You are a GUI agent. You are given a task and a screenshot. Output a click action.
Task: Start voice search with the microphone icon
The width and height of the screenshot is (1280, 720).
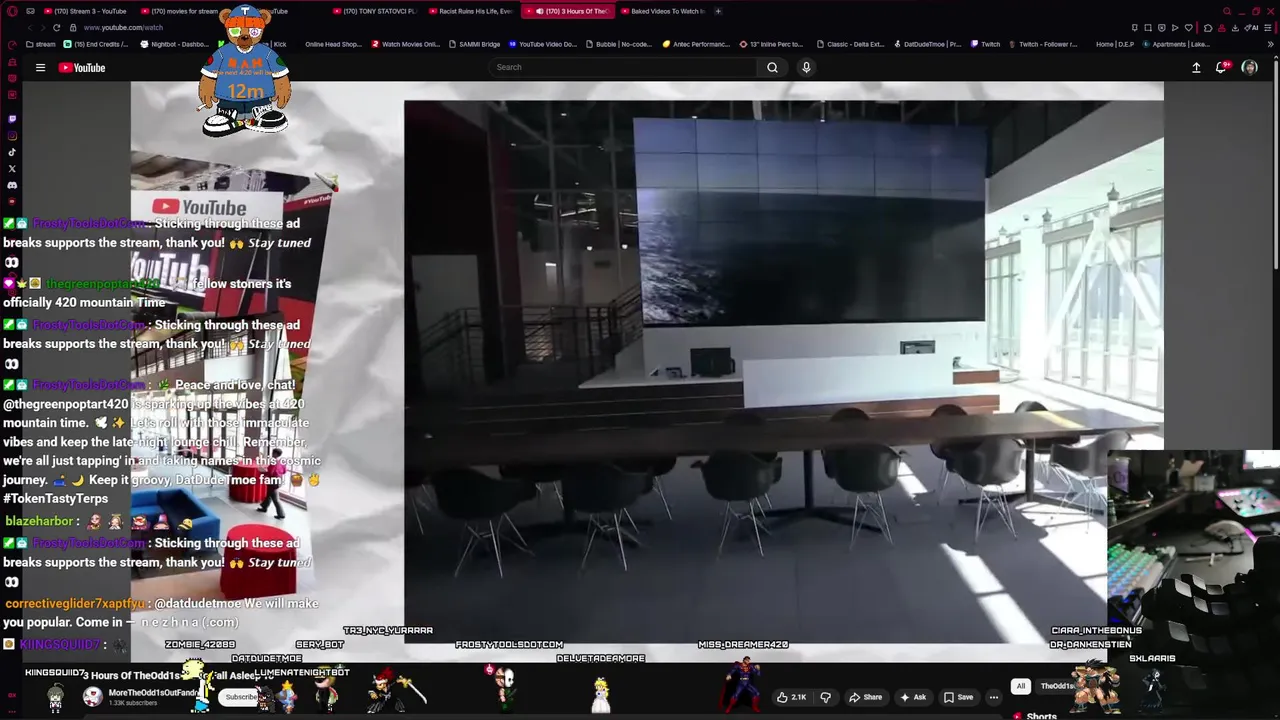pyautogui.click(x=806, y=67)
